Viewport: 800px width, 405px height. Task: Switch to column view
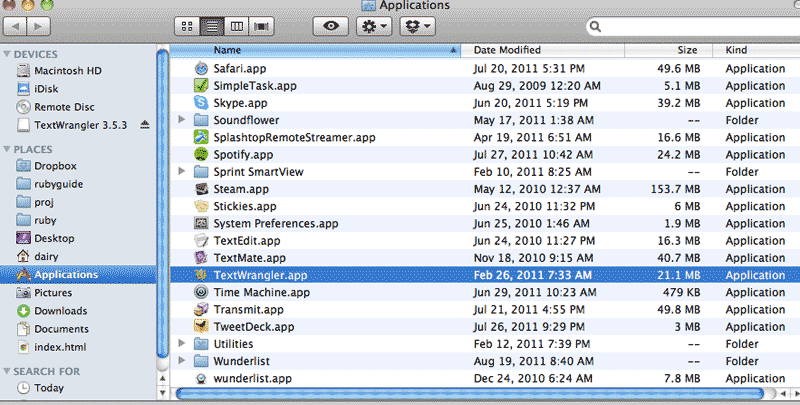(x=237, y=26)
